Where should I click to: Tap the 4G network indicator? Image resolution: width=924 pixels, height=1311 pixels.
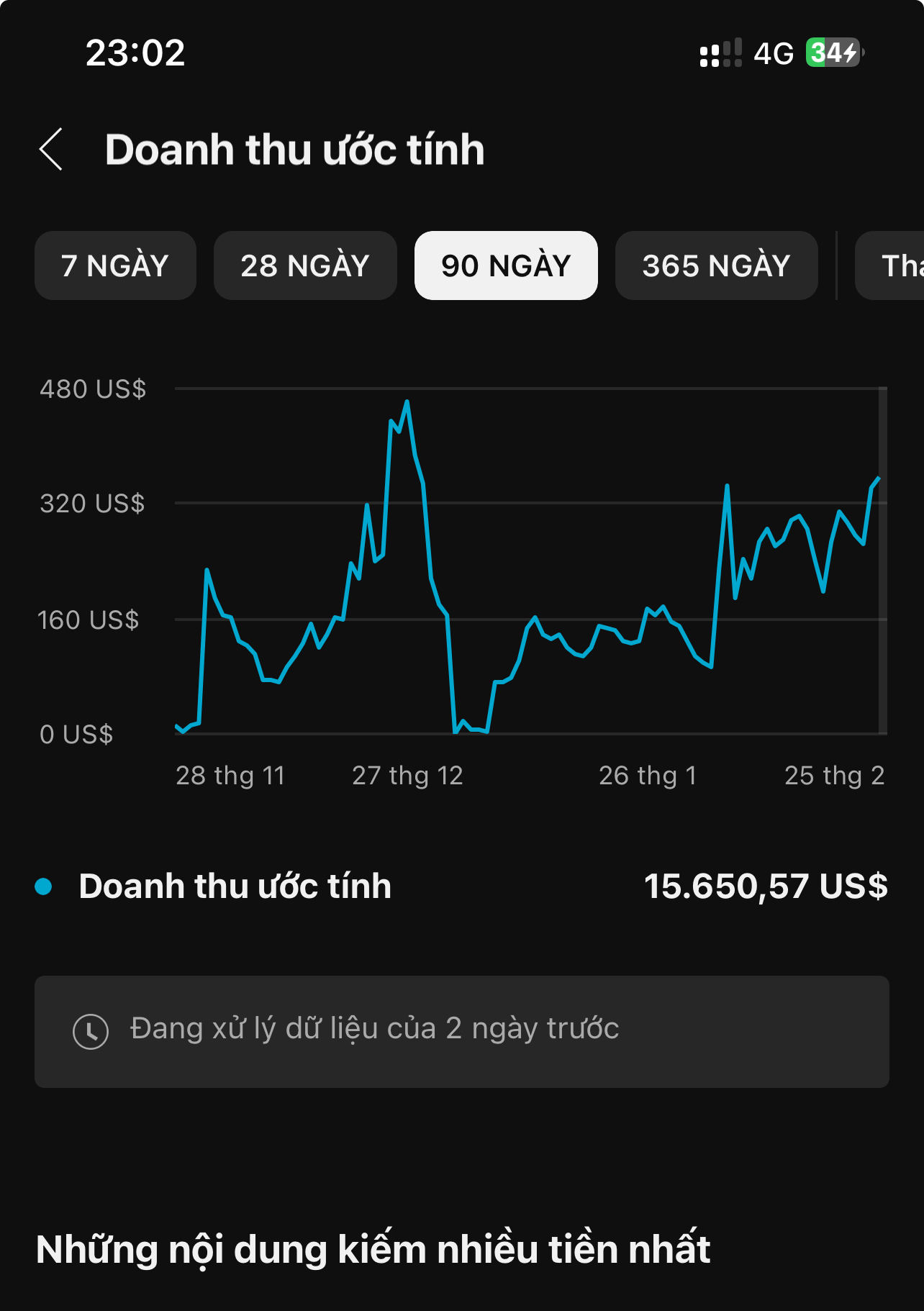774,53
